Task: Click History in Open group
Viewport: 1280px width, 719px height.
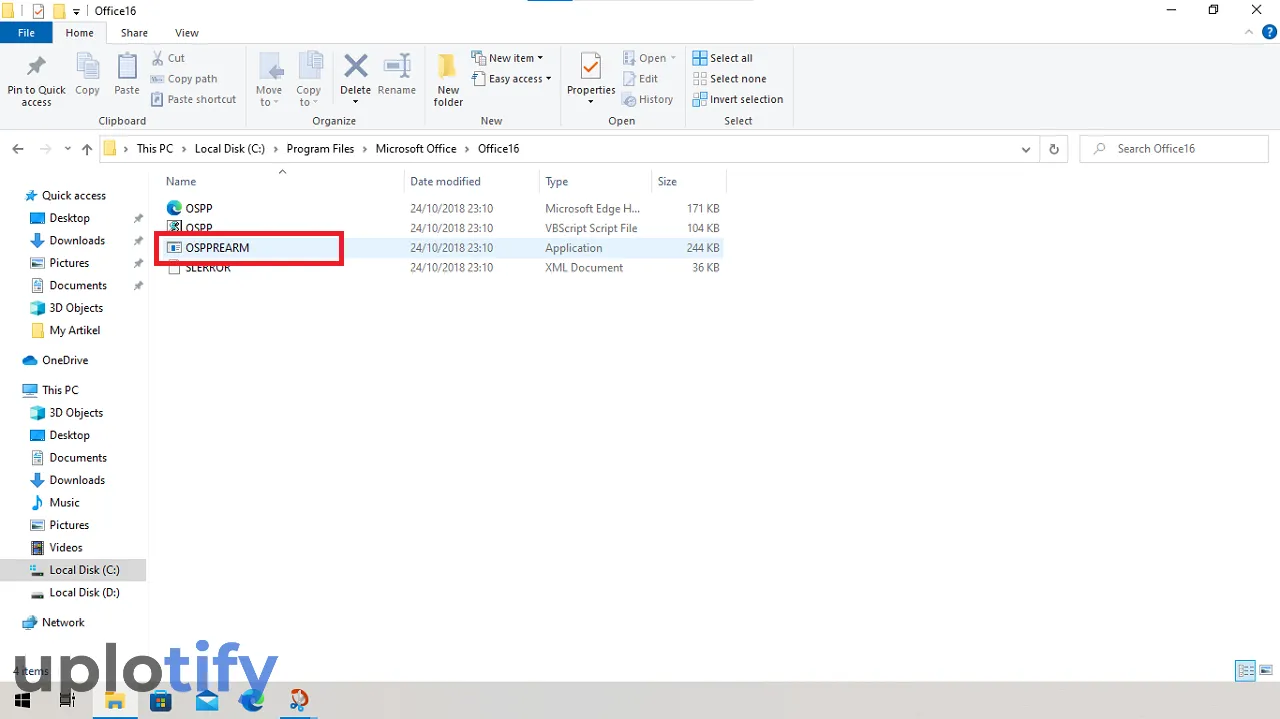Action: (x=647, y=99)
